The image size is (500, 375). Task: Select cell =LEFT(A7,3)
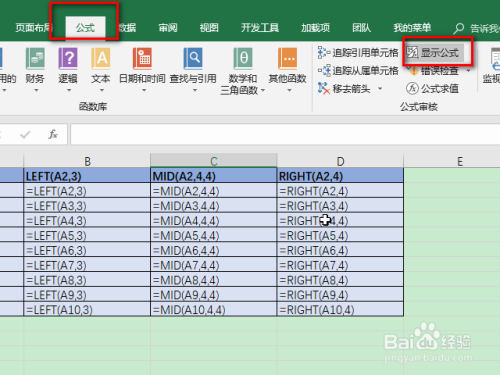coord(87,265)
